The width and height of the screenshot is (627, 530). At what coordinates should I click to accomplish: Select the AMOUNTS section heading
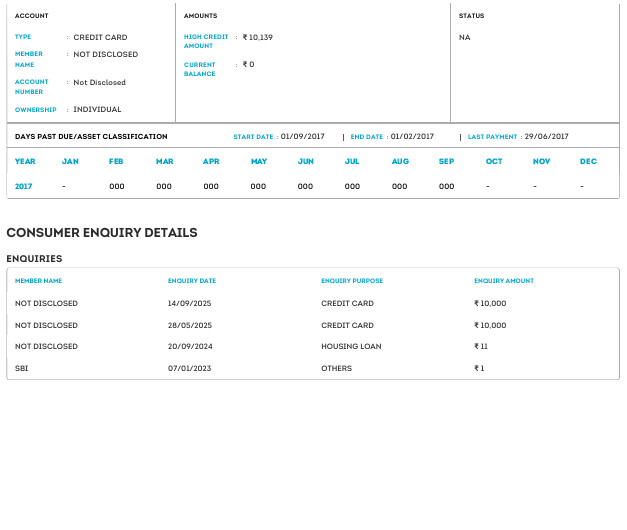201,16
